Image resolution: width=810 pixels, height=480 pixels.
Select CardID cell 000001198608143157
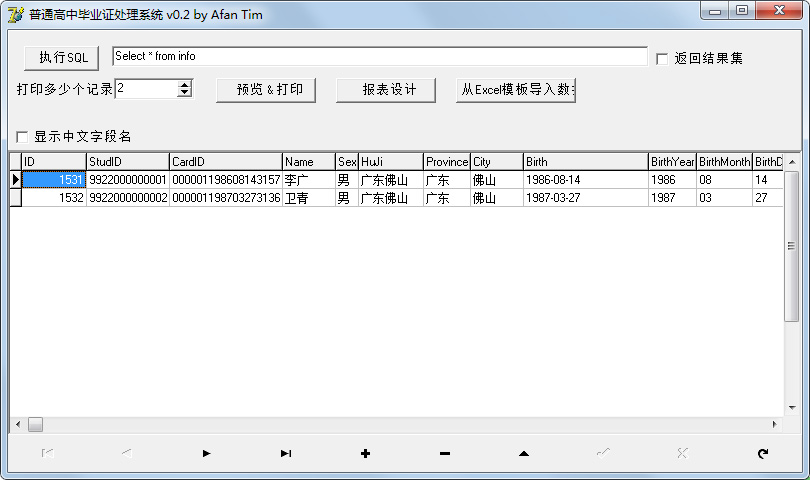tap(226, 180)
